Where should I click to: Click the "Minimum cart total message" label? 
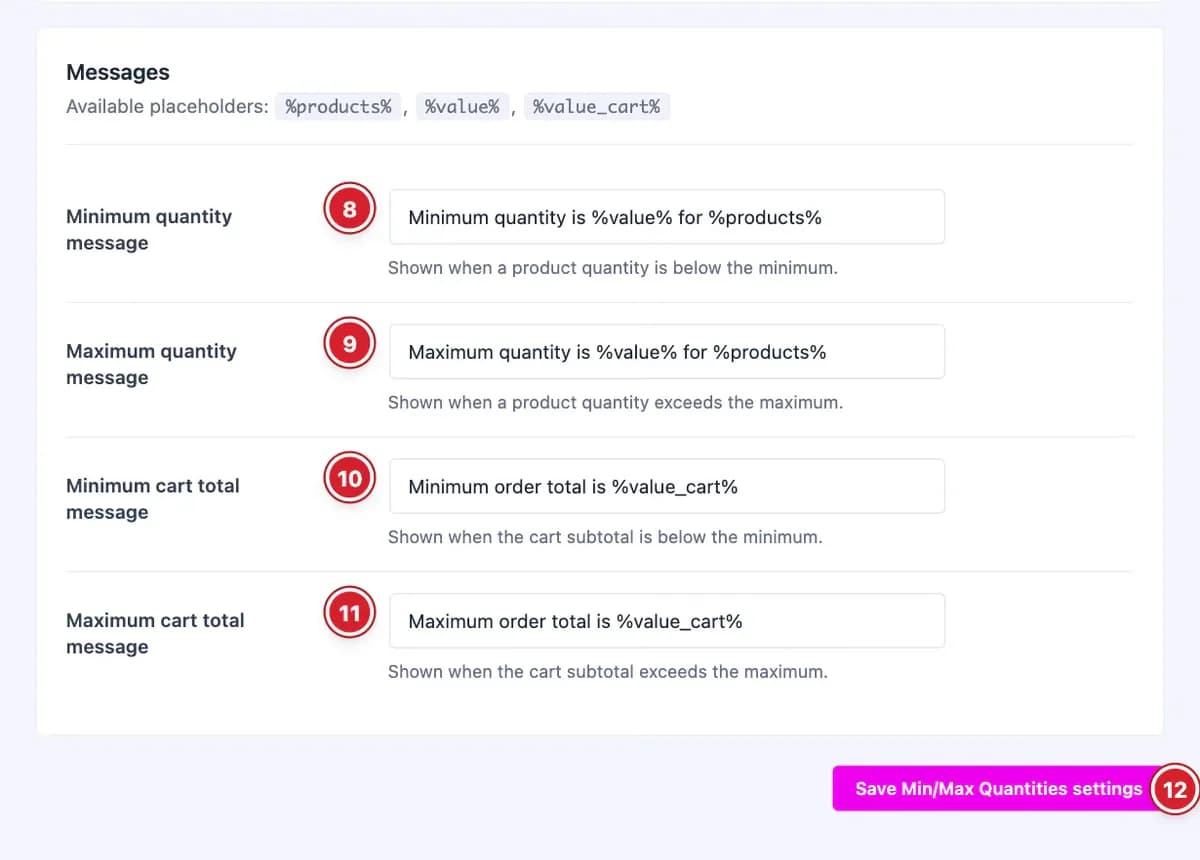coord(153,499)
